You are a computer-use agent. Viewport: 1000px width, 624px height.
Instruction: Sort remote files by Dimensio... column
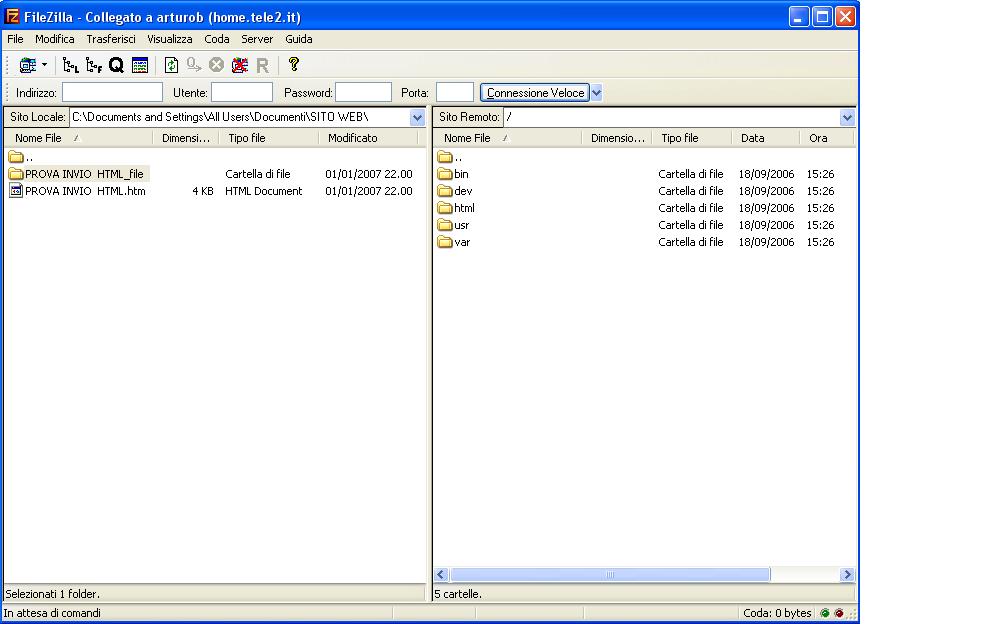click(x=617, y=138)
